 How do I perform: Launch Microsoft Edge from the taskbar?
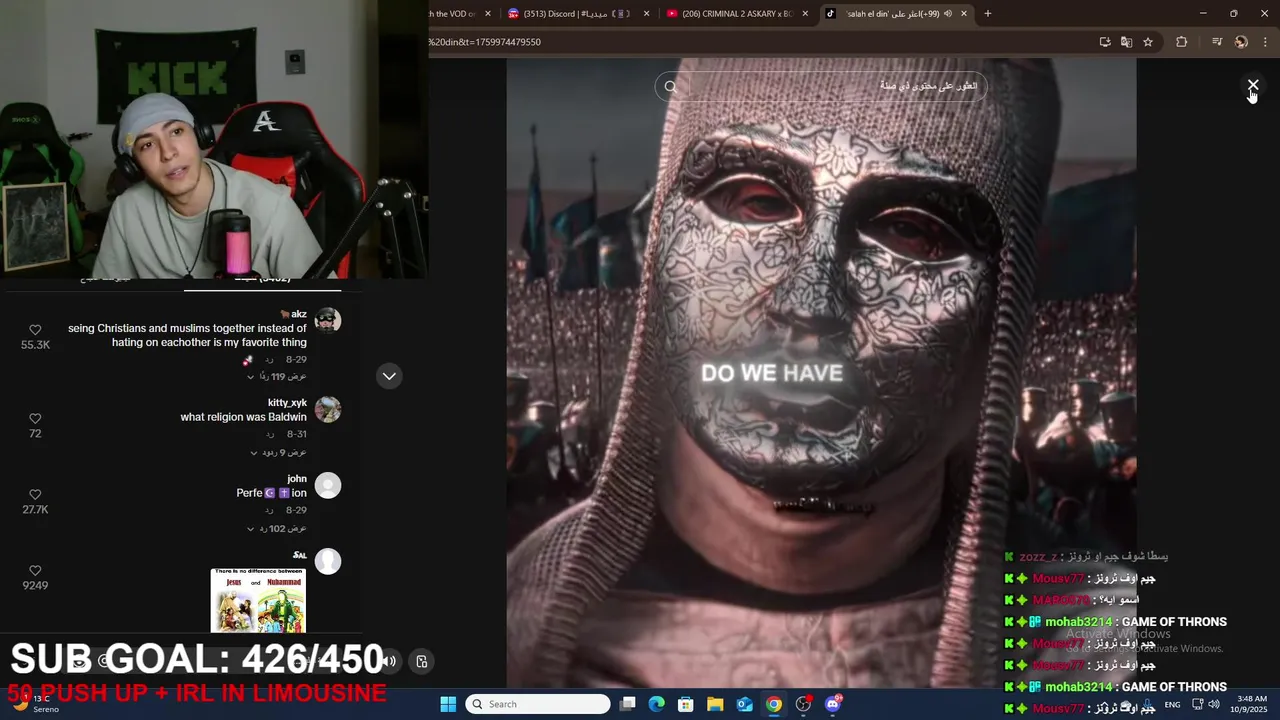(656, 704)
